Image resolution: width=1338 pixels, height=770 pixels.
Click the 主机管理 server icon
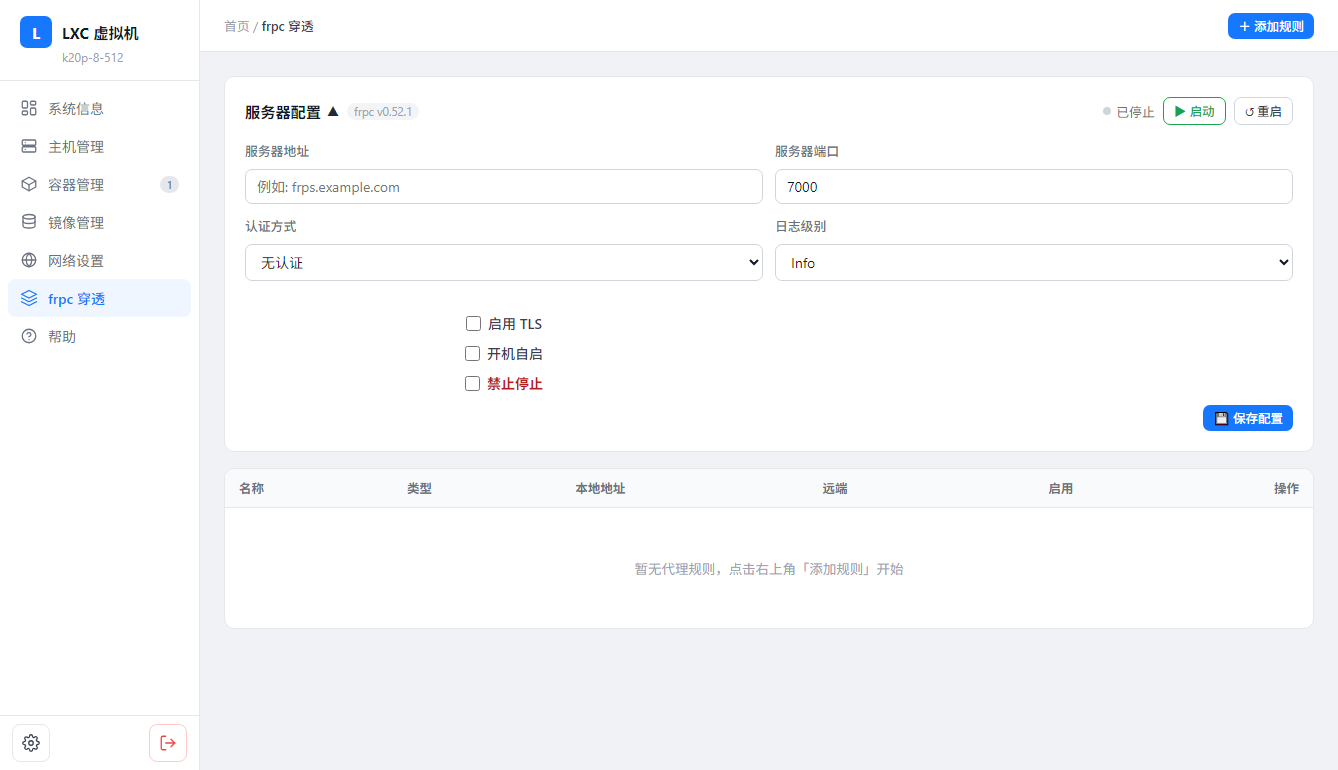click(x=29, y=146)
